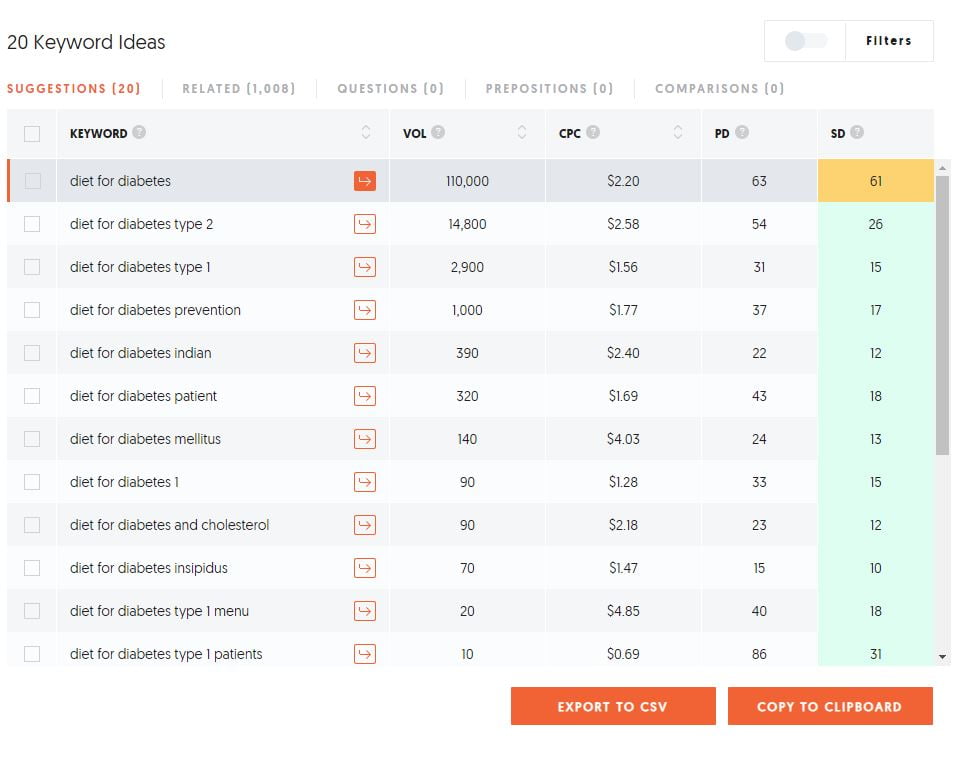Sort by CPC using its sort arrows
Screen dimensions: 957x760
click(678, 133)
